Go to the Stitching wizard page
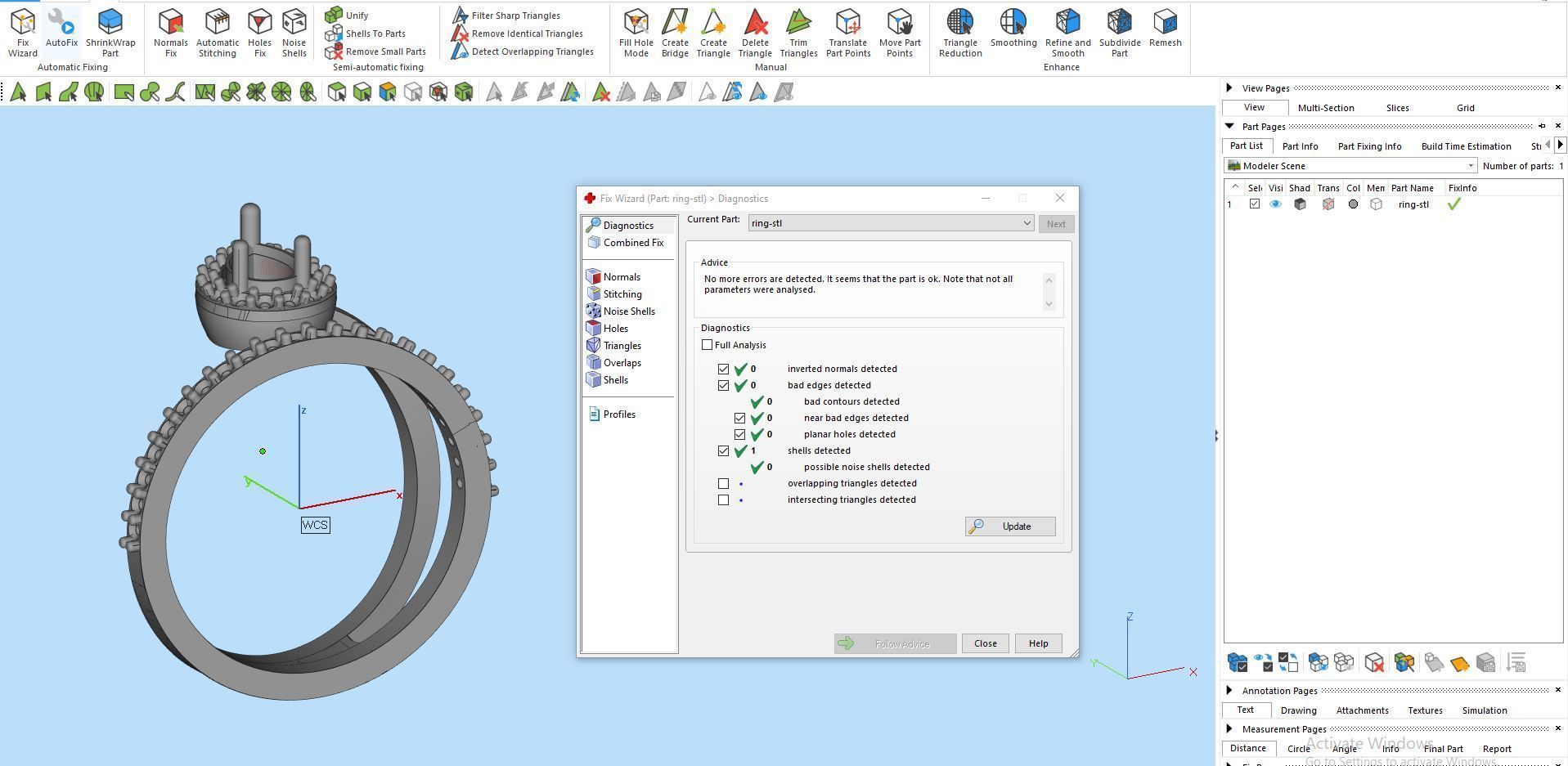The width and height of the screenshot is (1568, 766). tap(614, 294)
